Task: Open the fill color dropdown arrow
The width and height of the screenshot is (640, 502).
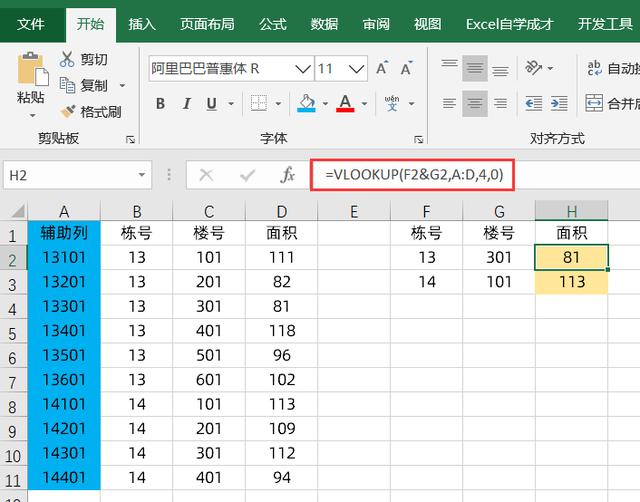Action: pyautogui.click(x=325, y=104)
